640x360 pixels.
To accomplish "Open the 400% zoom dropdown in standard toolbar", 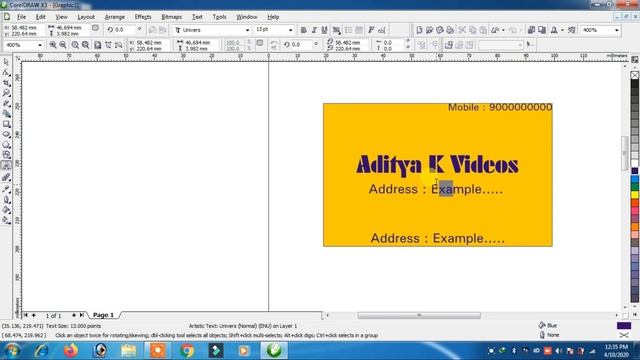I will tap(616, 30).
